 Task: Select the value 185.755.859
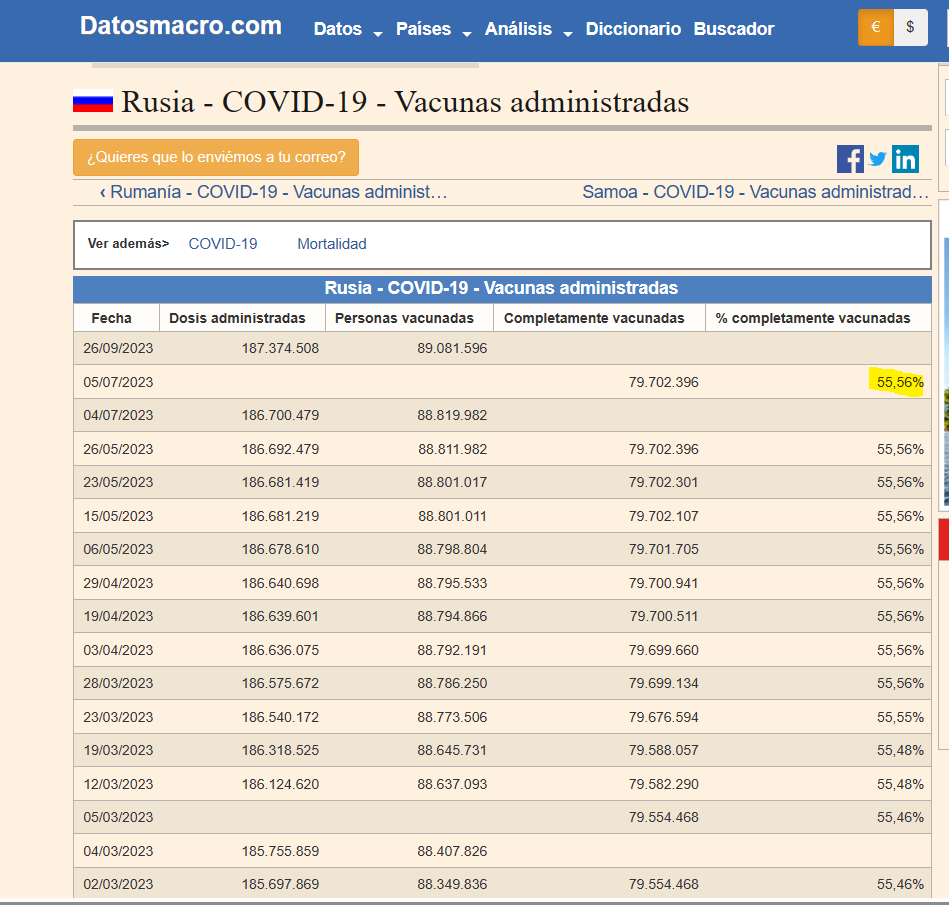point(280,851)
